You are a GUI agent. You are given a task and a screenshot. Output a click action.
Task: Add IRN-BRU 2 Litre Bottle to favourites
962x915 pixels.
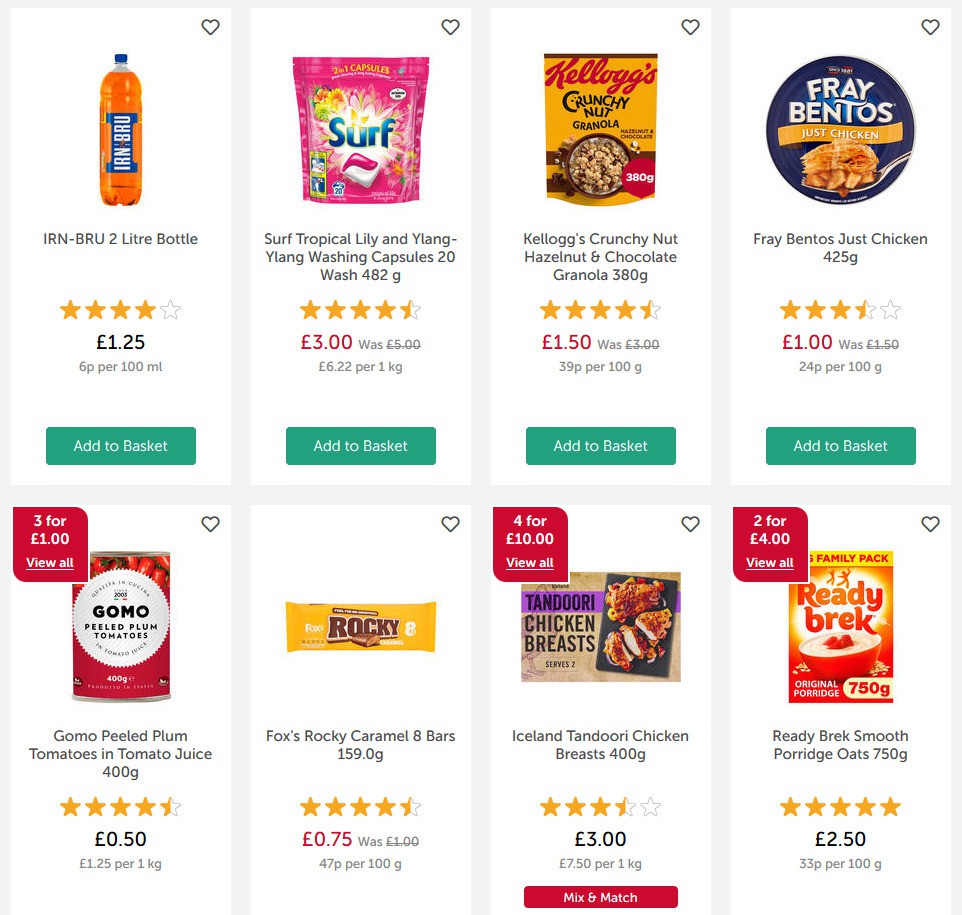tap(210, 27)
